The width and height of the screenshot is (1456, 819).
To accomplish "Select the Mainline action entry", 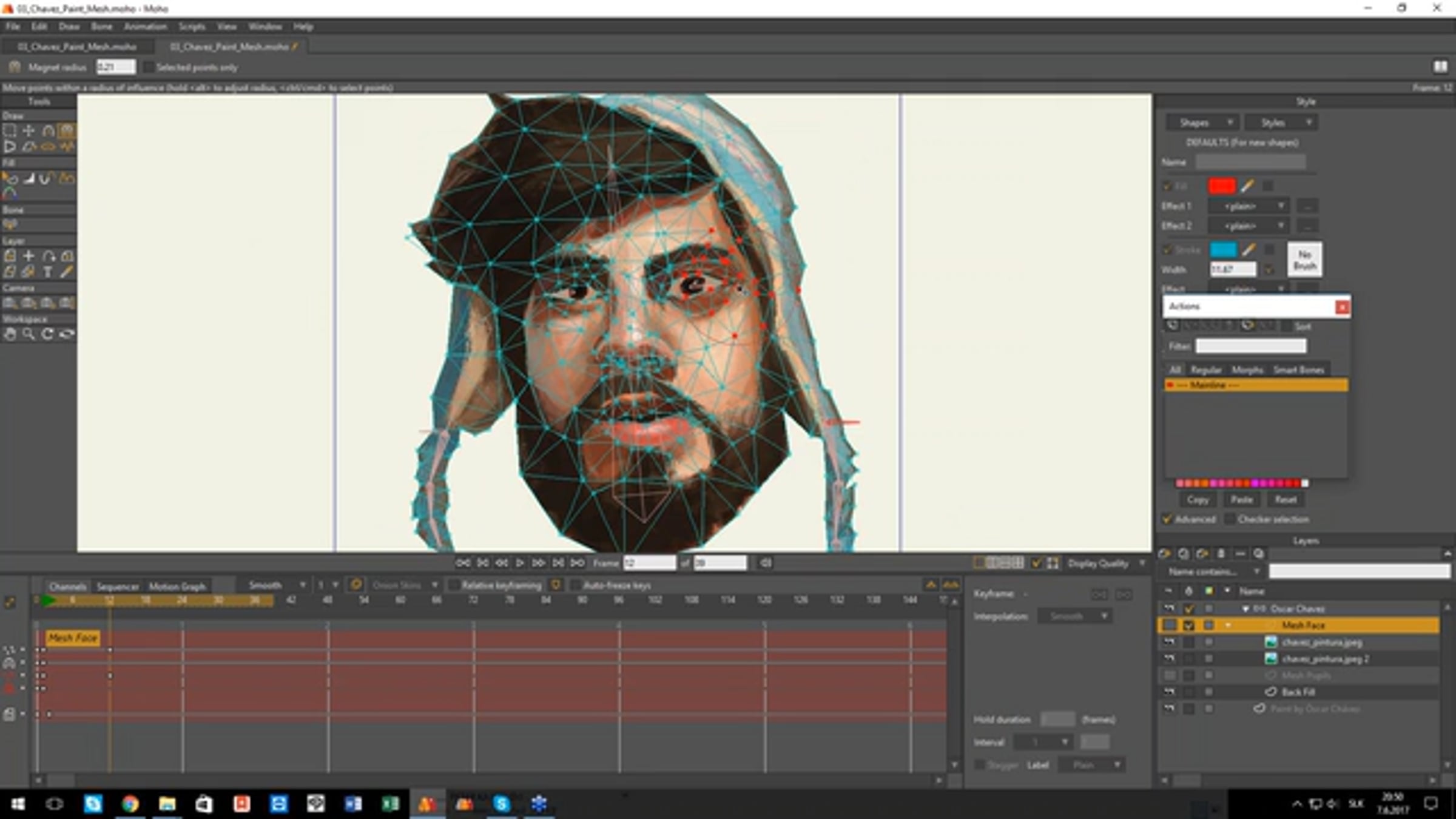I will coord(1256,385).
